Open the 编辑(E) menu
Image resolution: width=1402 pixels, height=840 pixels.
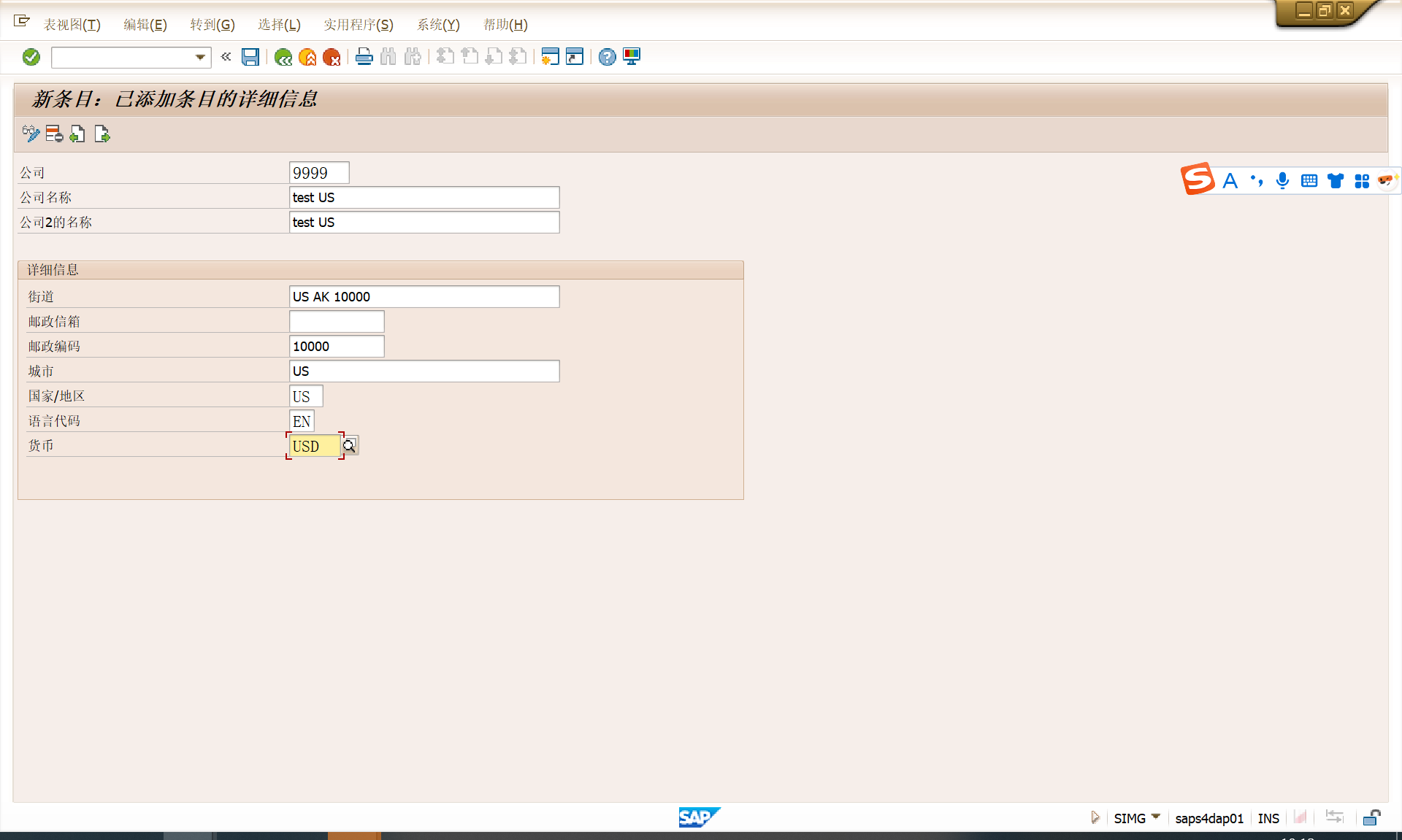145,25
